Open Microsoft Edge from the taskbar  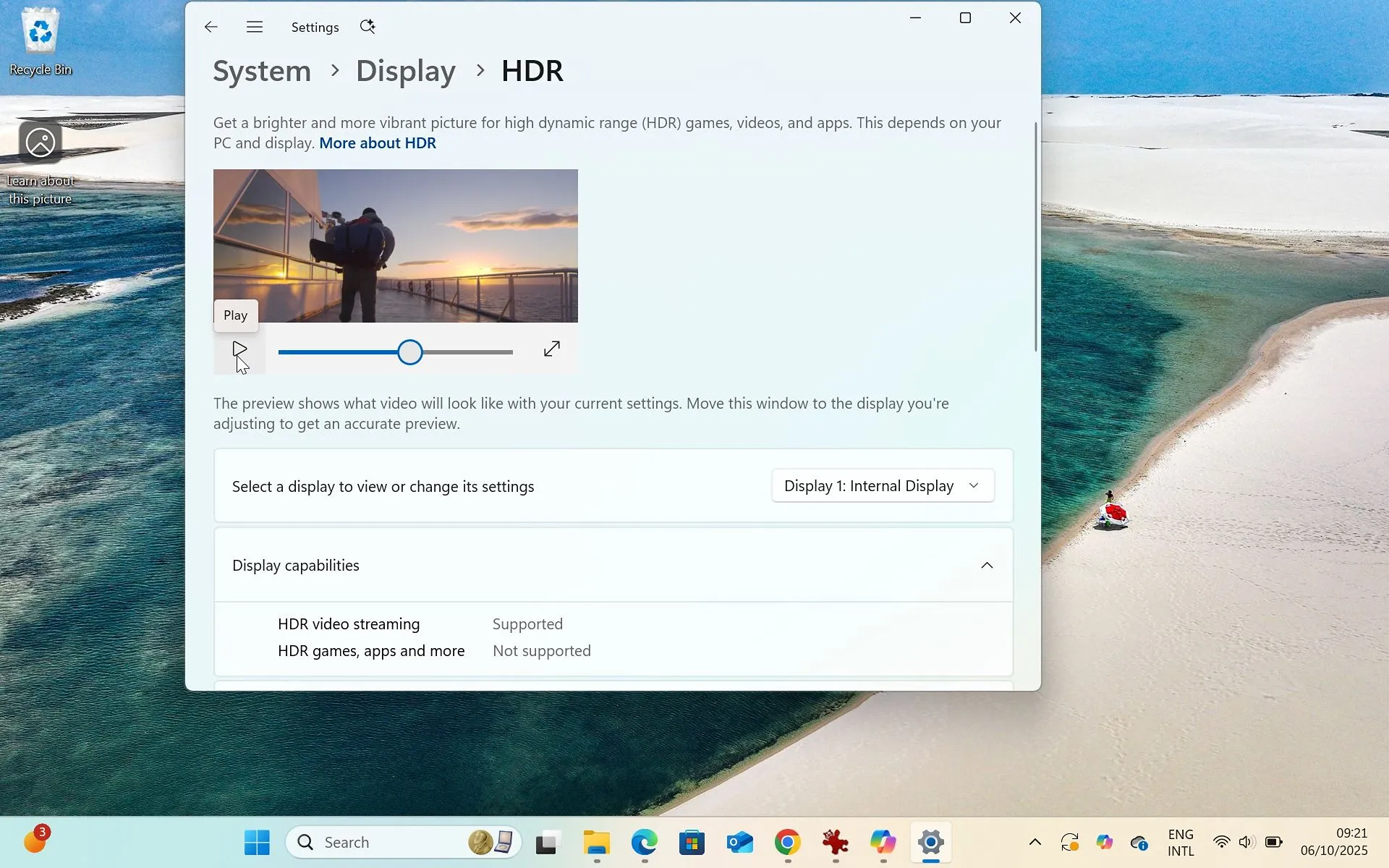tap(644, 842)
